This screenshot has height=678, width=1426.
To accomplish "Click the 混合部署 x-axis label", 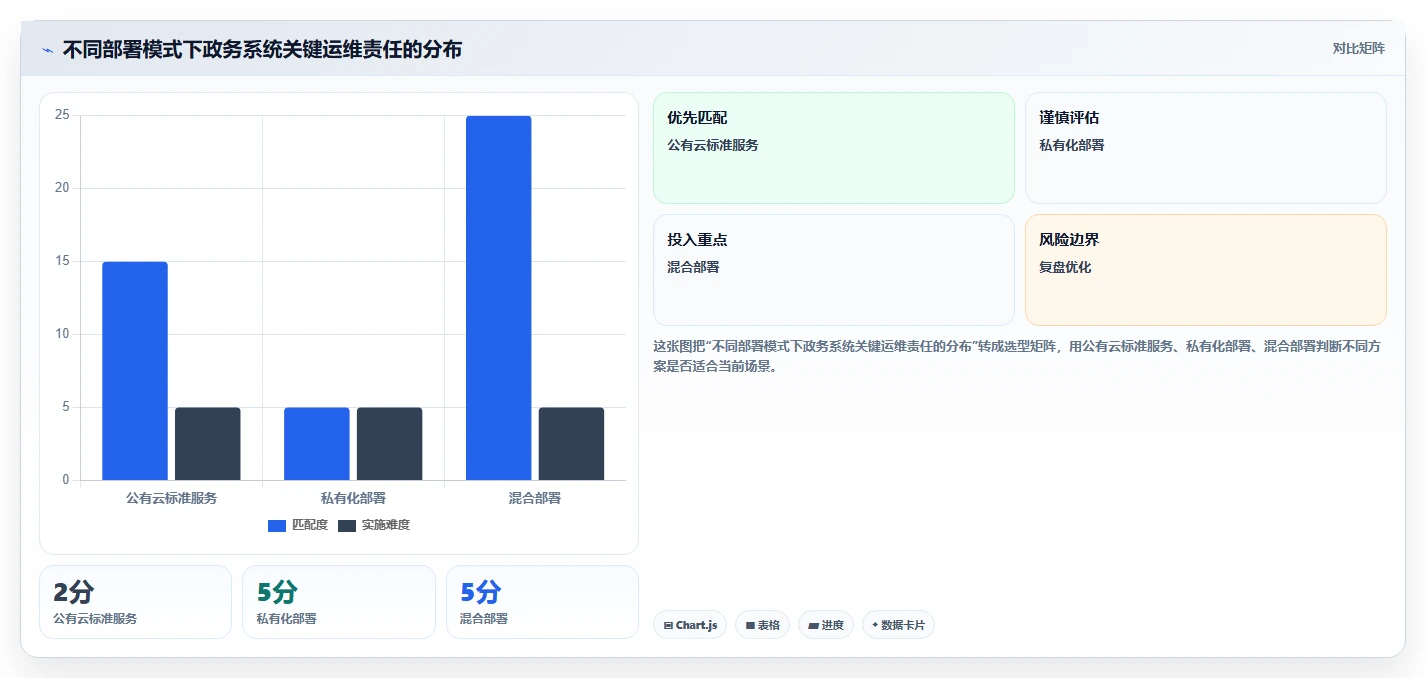I will (x=535, y=498).
